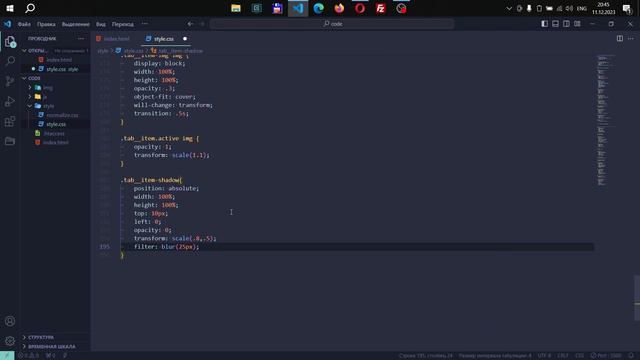Open the Run and Debug view
This screenshot has width=640, height=360.
[10, 101]
